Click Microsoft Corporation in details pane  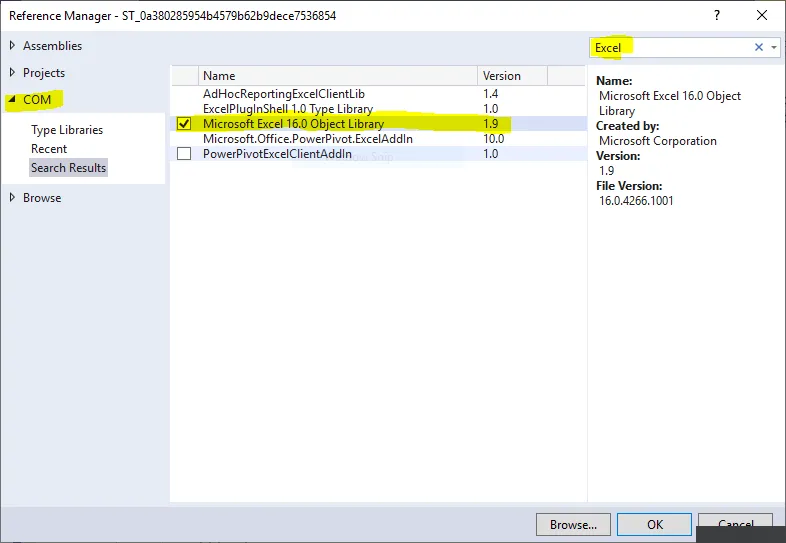point(658,141)
